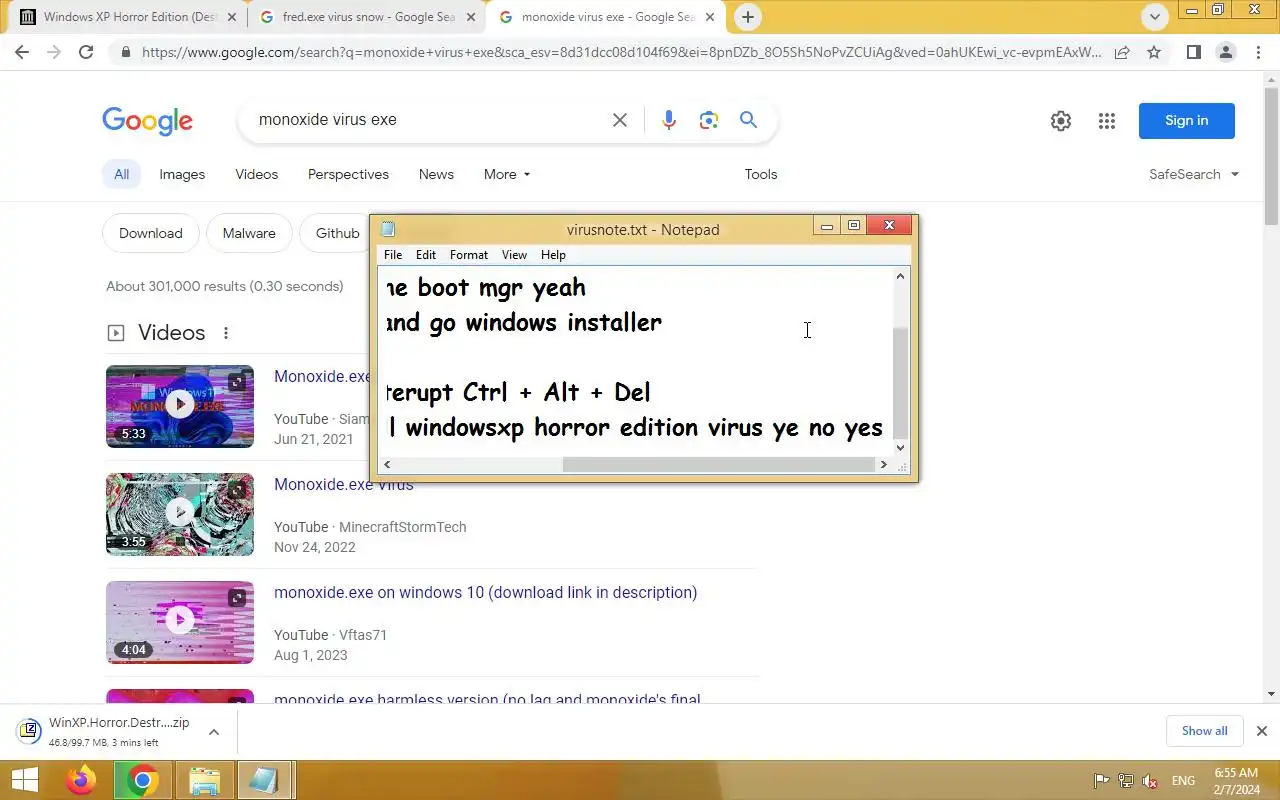Open a new browser tab
Image resolution: width=1280 pixels, height=800 pixels.
pyautogui.click(x=747, y=17)
